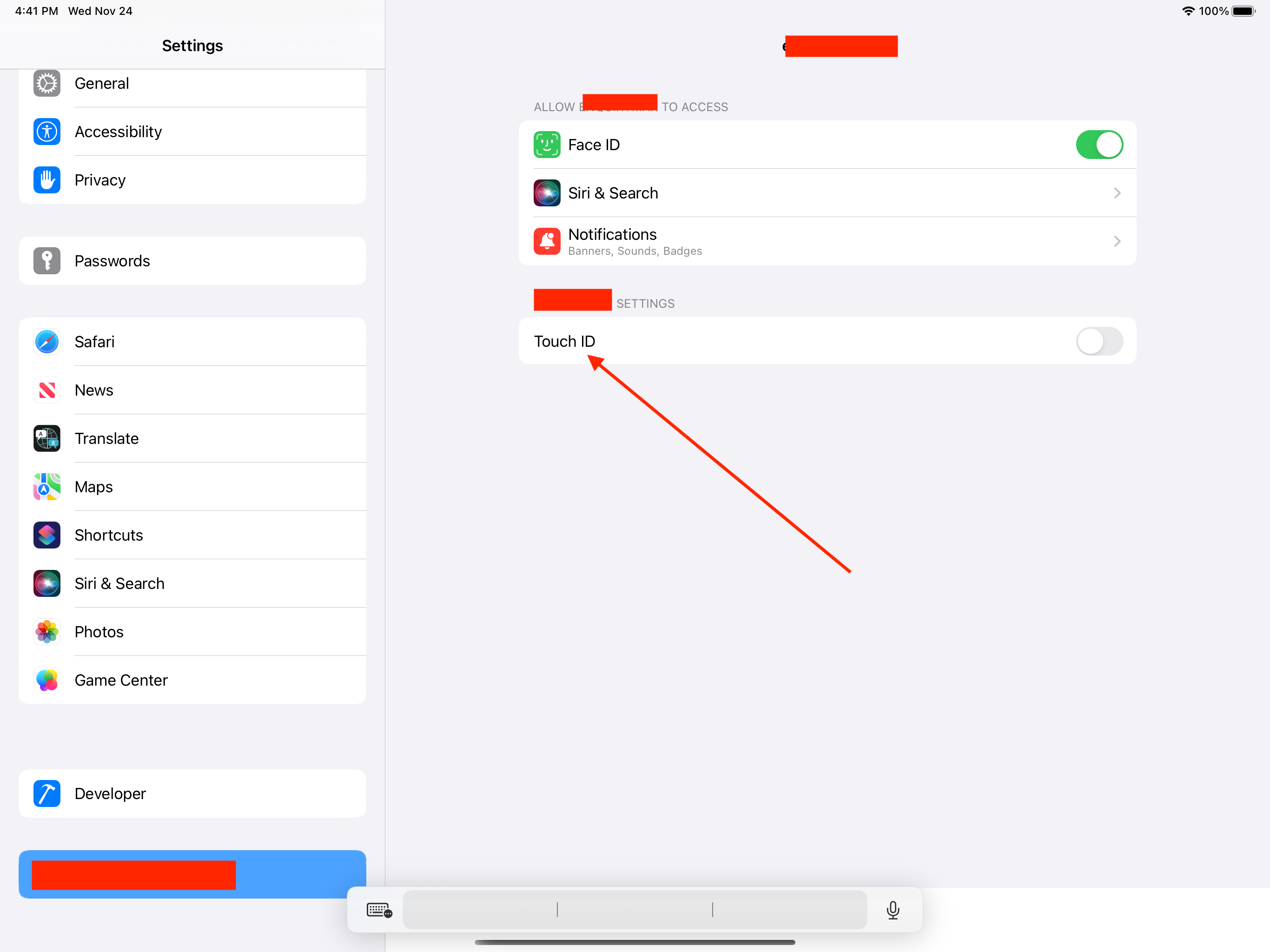Open Developer settings
This screenshot has width=1270, height=952.
(192, 793)
